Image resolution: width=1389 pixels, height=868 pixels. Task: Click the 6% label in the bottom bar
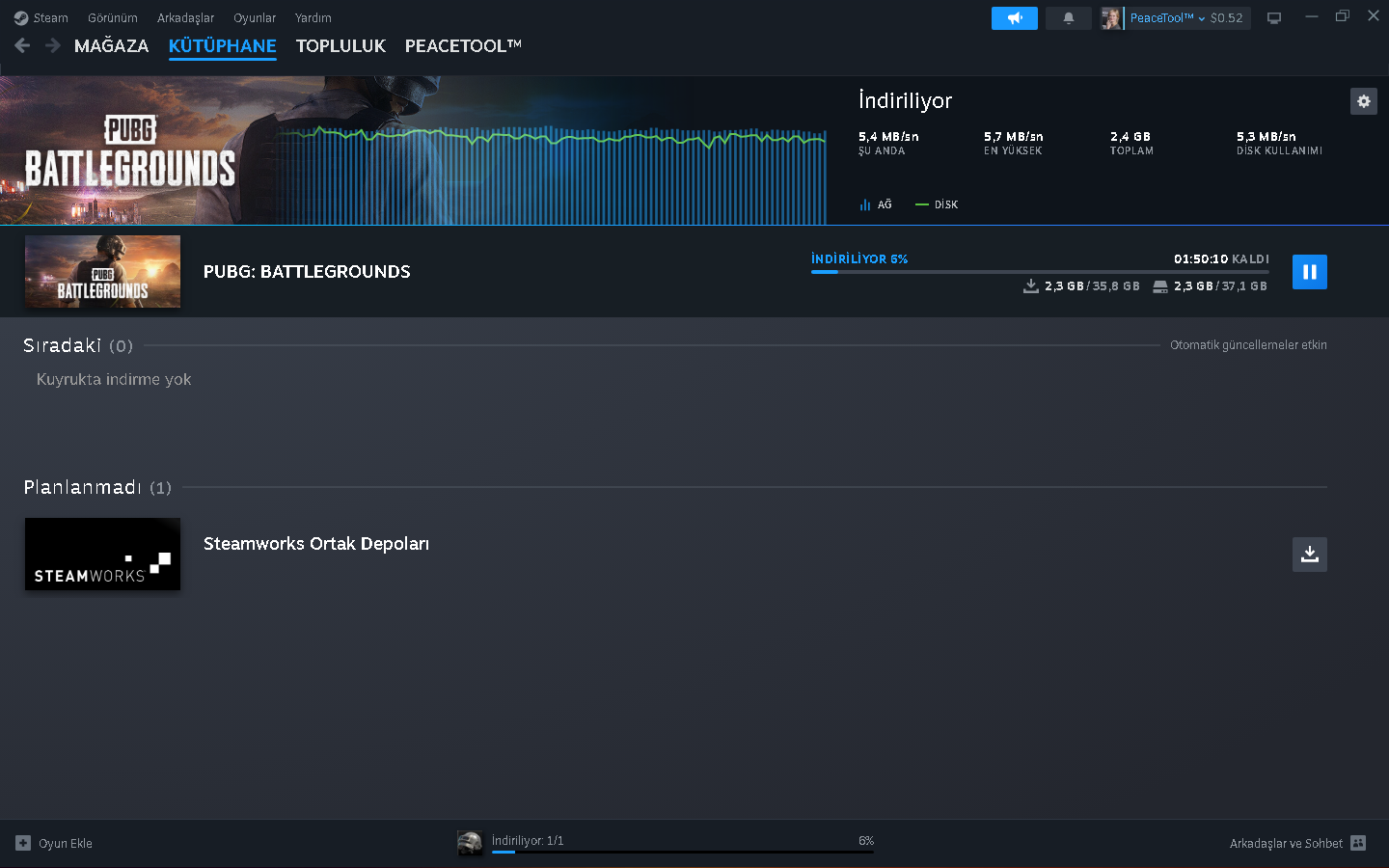(x=866, y=841)
